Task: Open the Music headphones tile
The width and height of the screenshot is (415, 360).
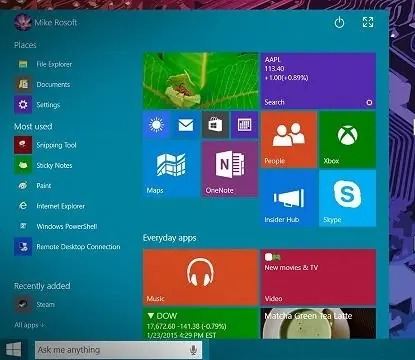Action: pyautogui.click(x=201, y=277)
